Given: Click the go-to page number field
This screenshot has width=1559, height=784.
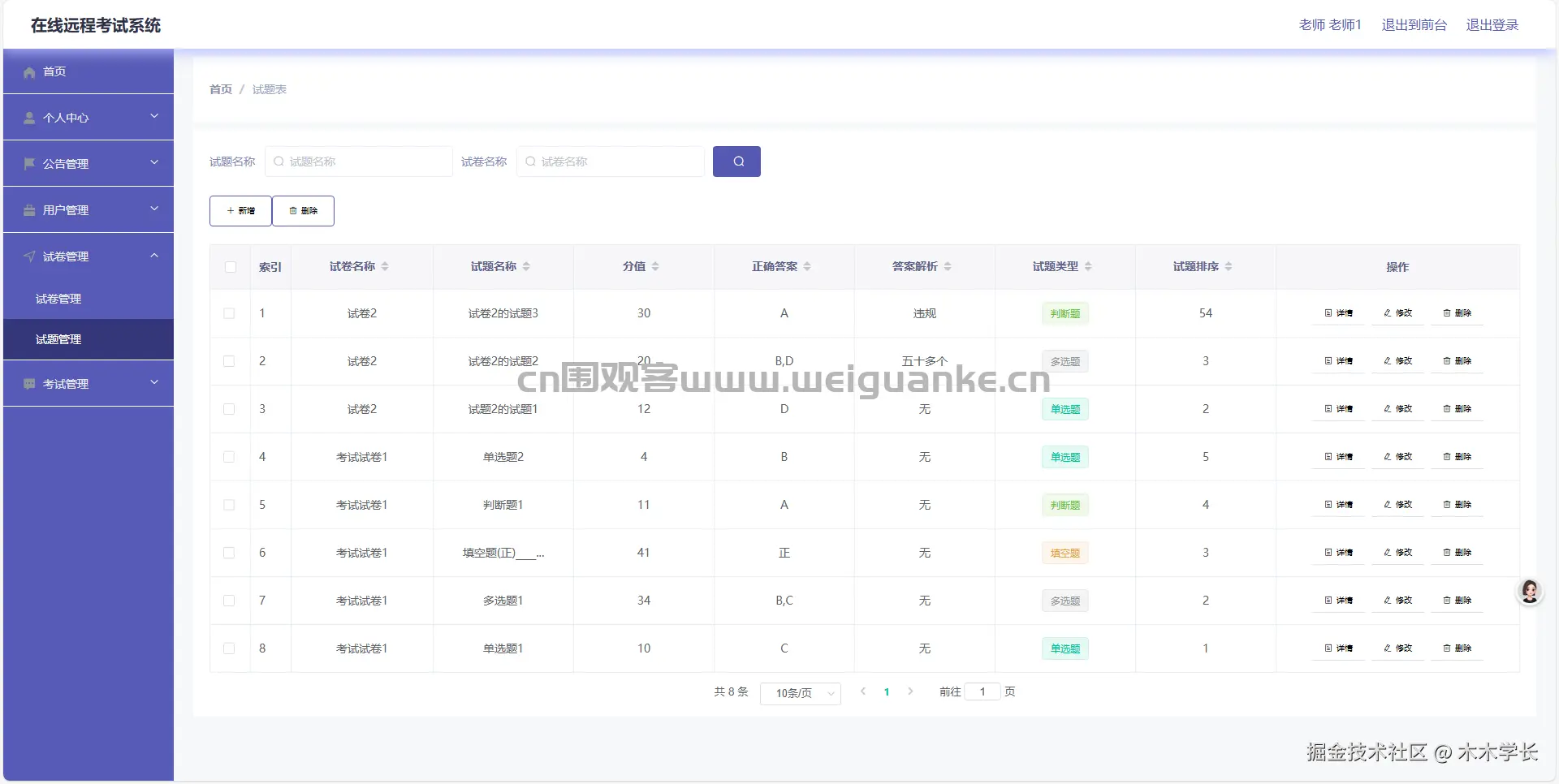Looking at the screenshot, I should 982,691.
